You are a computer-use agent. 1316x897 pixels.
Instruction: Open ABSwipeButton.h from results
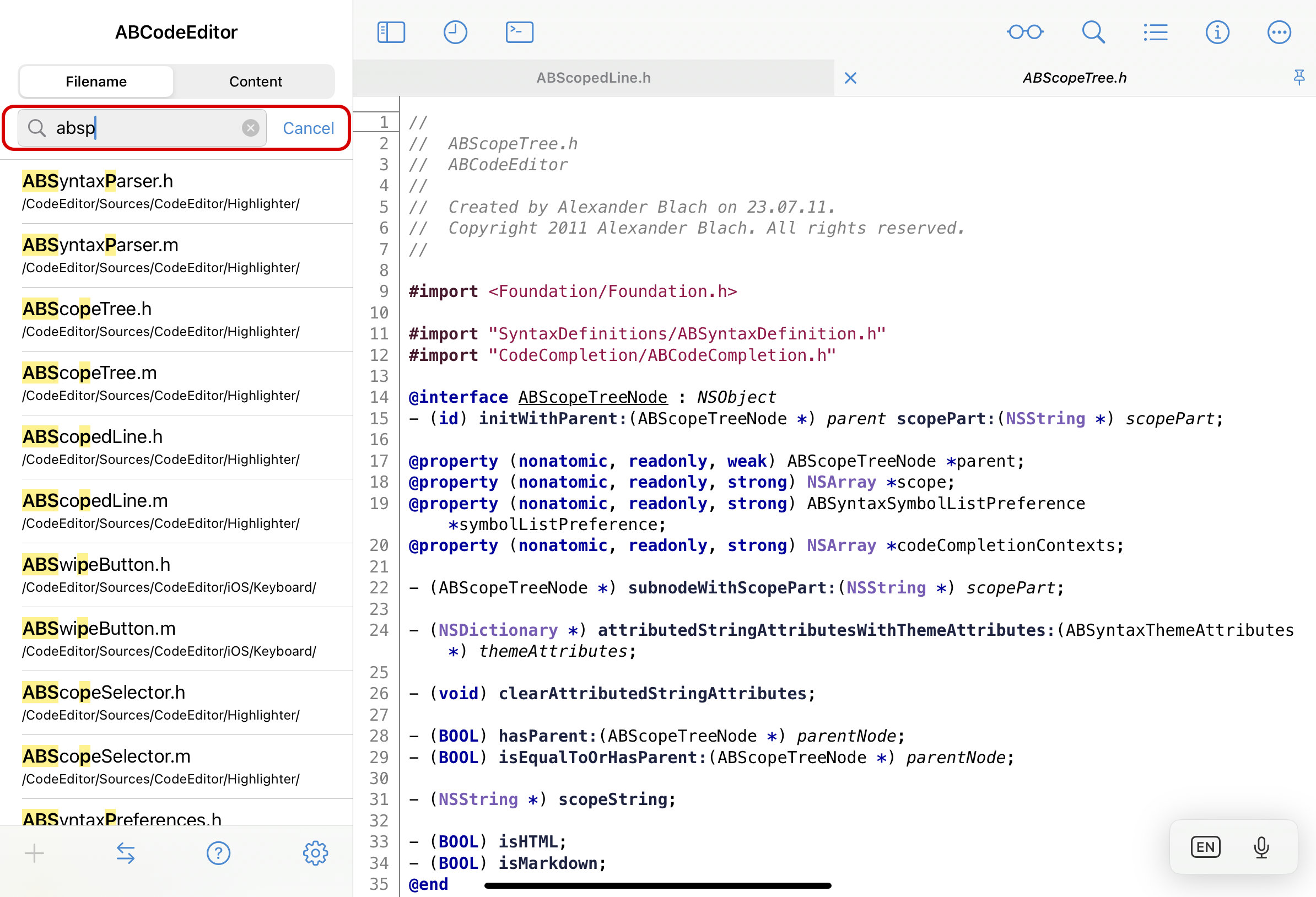[176, 575]
